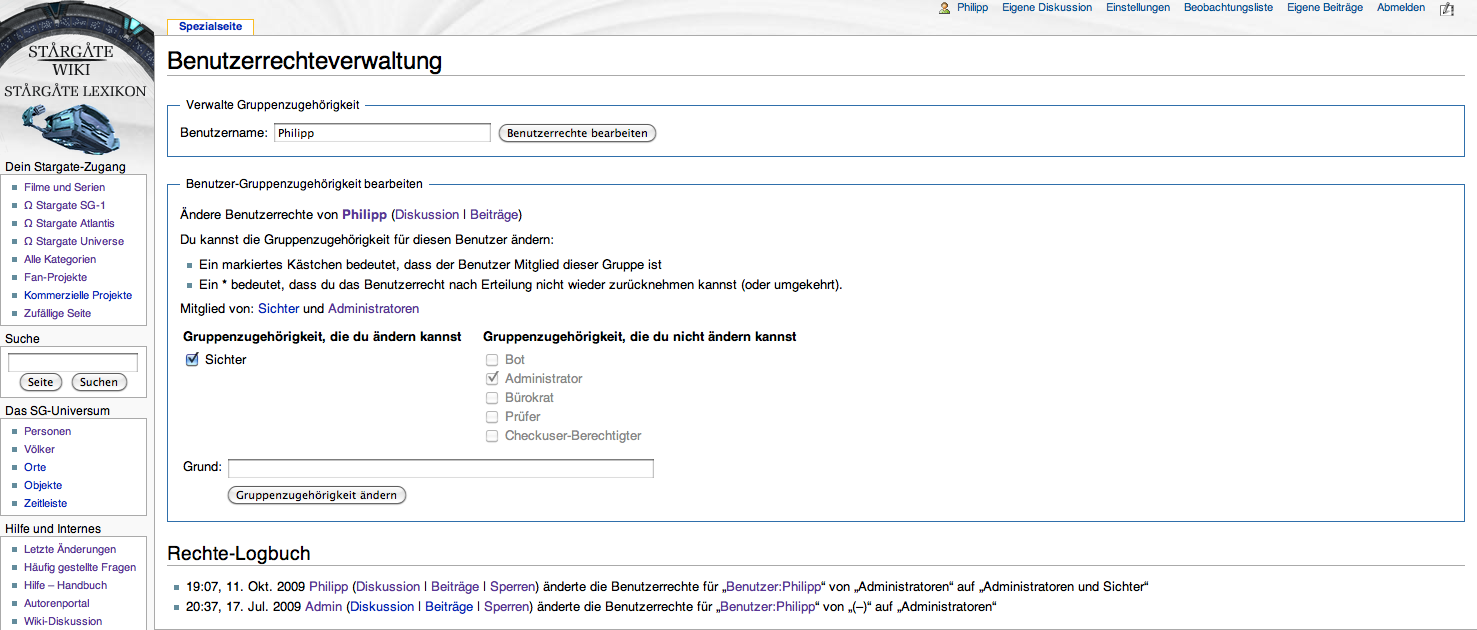Screen dimensions: 1477x630
Task: Select the Spezialseite tab
Action: (210, 27)
